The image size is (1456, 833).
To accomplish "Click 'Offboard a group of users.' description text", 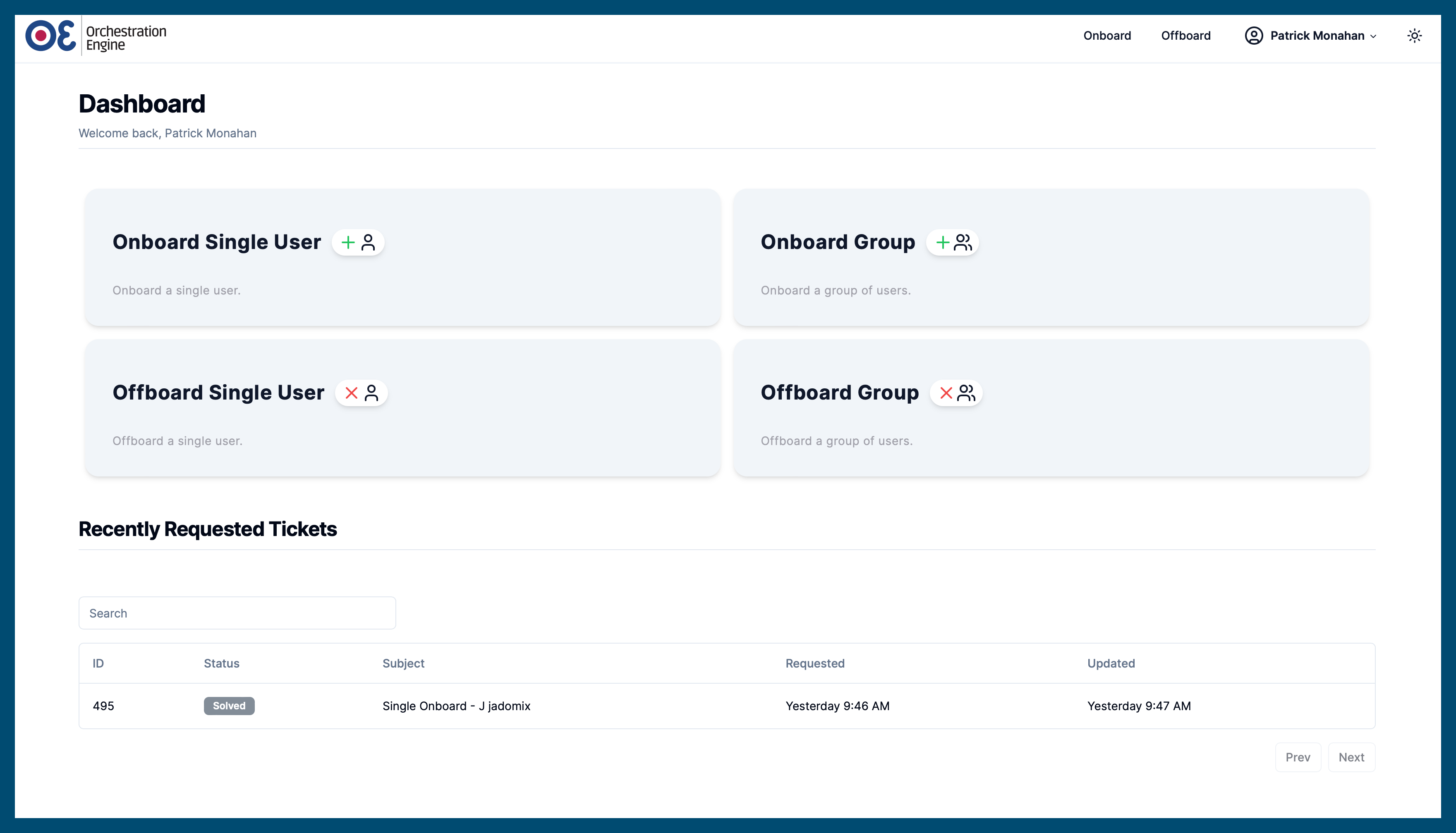I will tap(836, 440).
